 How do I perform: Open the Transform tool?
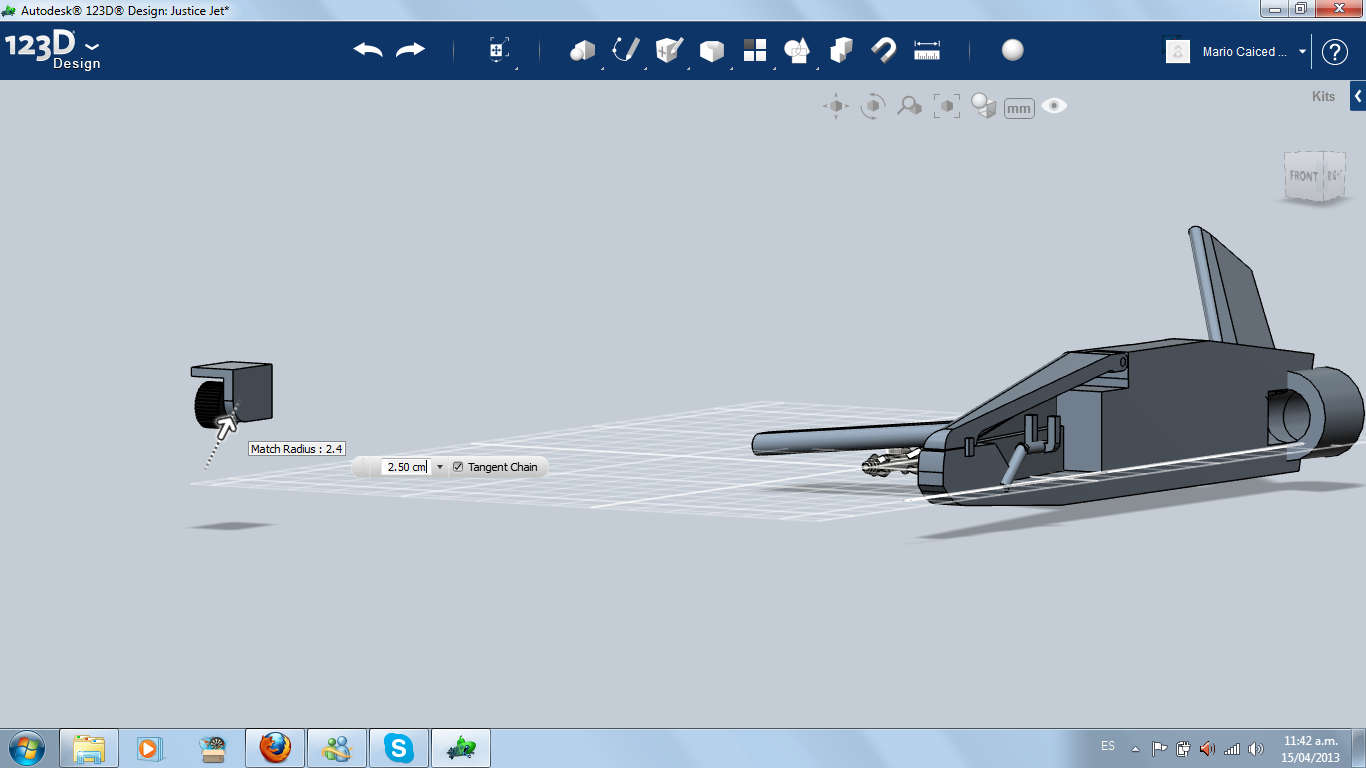[499, 50]
